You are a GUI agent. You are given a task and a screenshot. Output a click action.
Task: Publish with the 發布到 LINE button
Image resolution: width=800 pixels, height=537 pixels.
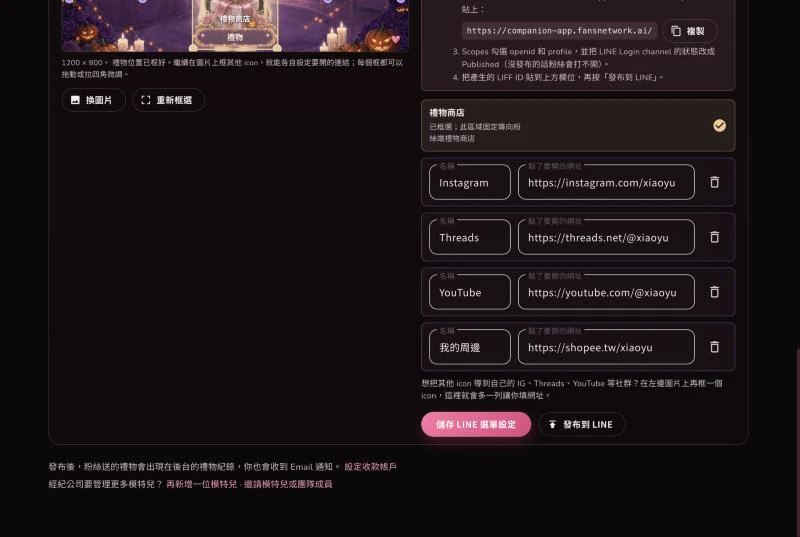pyautogui.click(x=582, y=424)
